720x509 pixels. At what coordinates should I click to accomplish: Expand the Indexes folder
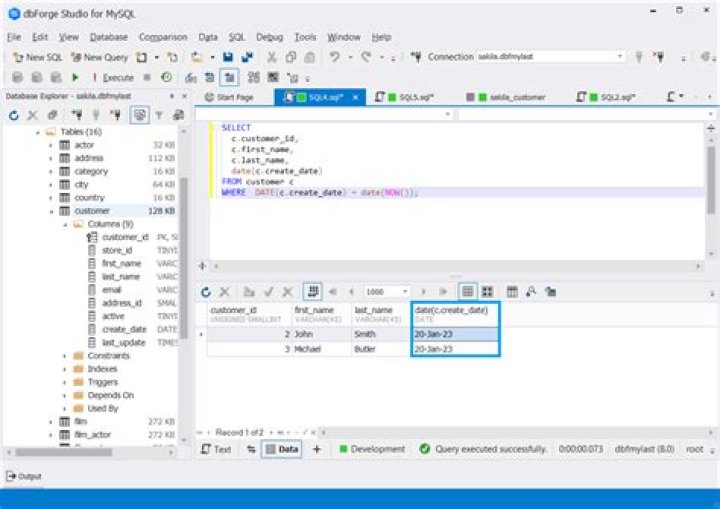click(65, 369)
